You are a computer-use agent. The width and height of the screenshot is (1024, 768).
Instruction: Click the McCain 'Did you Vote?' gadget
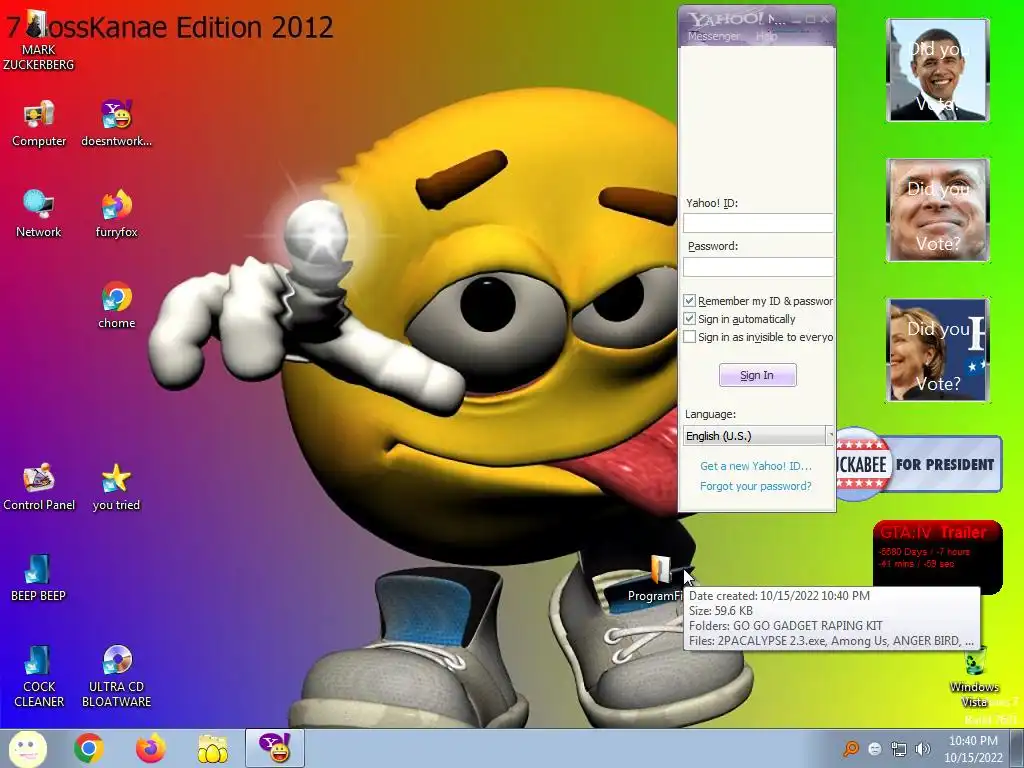938,210
